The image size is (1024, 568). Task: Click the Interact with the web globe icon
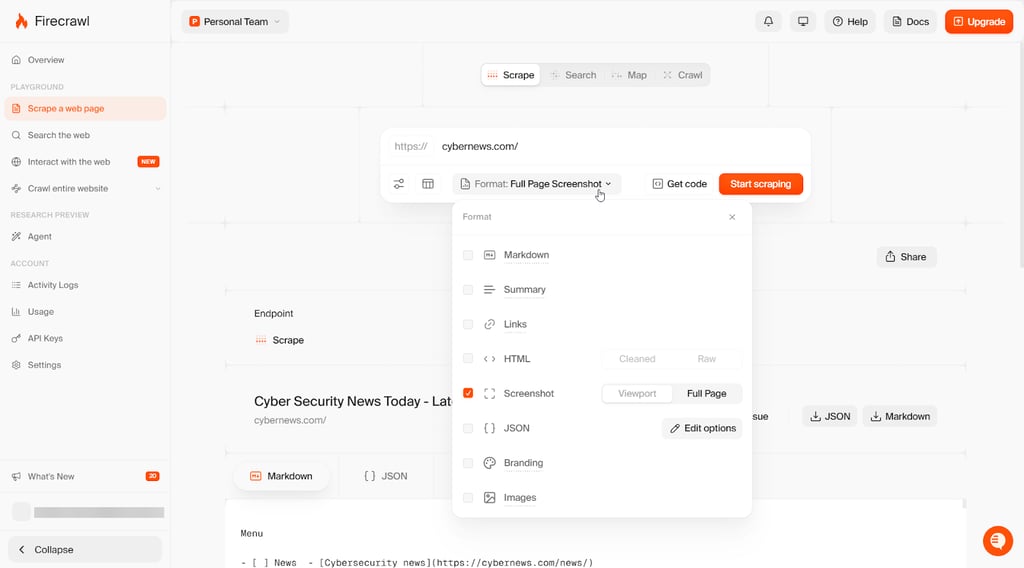click(16, 162)
